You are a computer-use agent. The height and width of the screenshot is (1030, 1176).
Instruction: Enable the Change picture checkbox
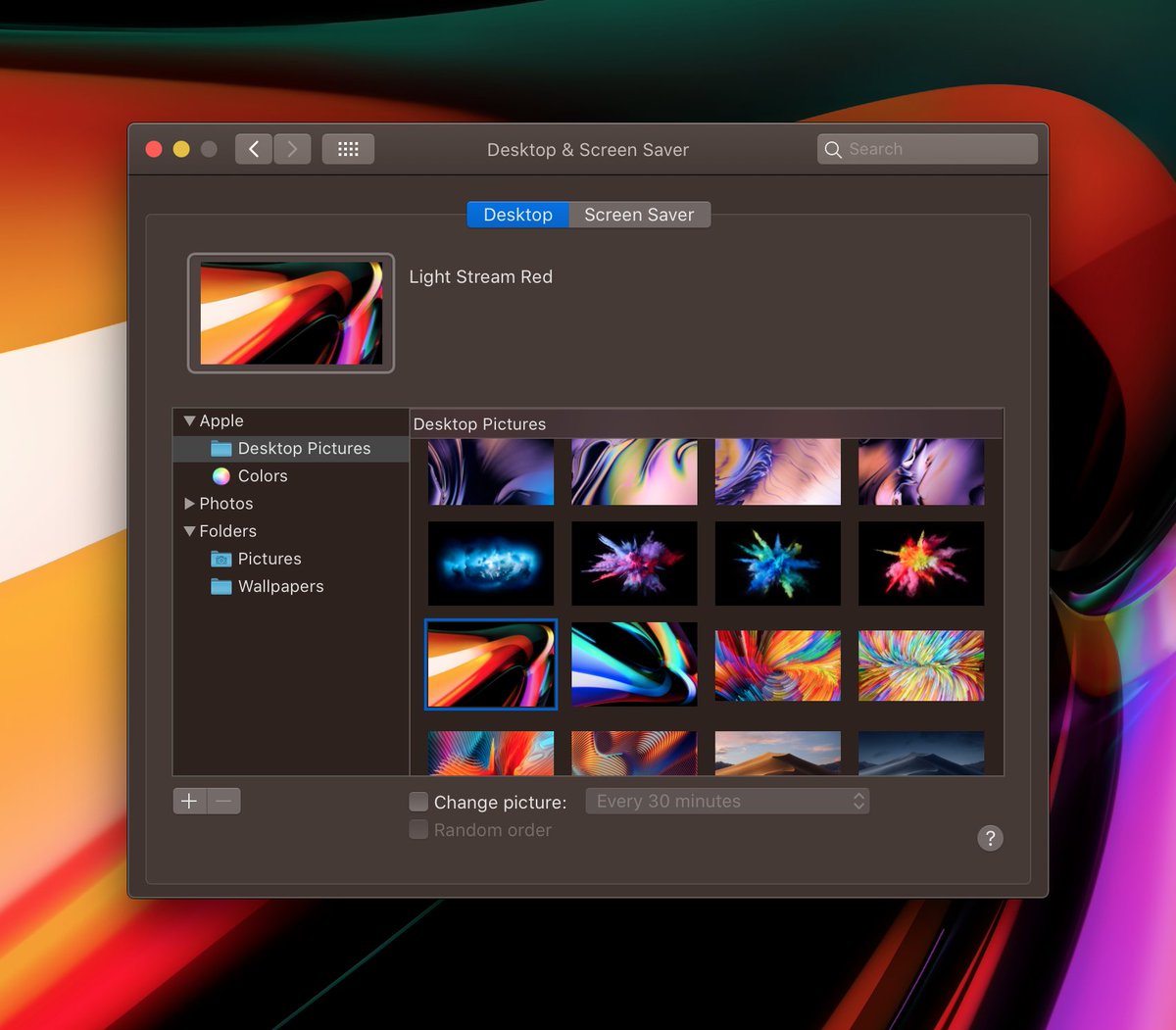click(x=418, y=802)
